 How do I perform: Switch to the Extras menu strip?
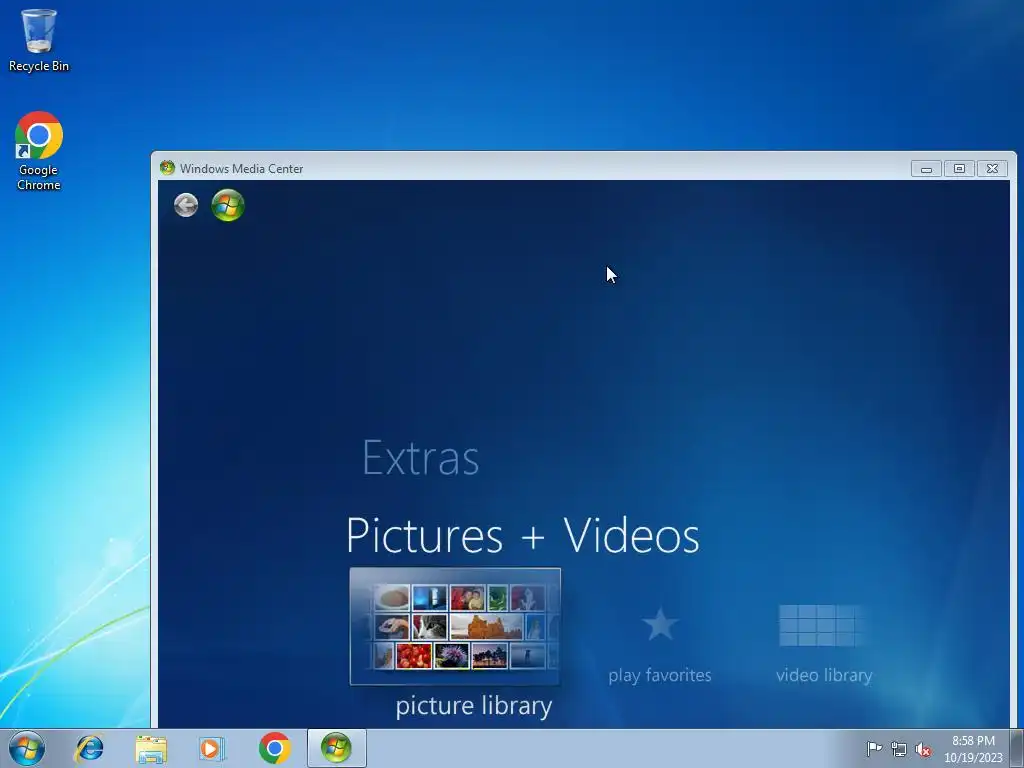click(421, 458)
